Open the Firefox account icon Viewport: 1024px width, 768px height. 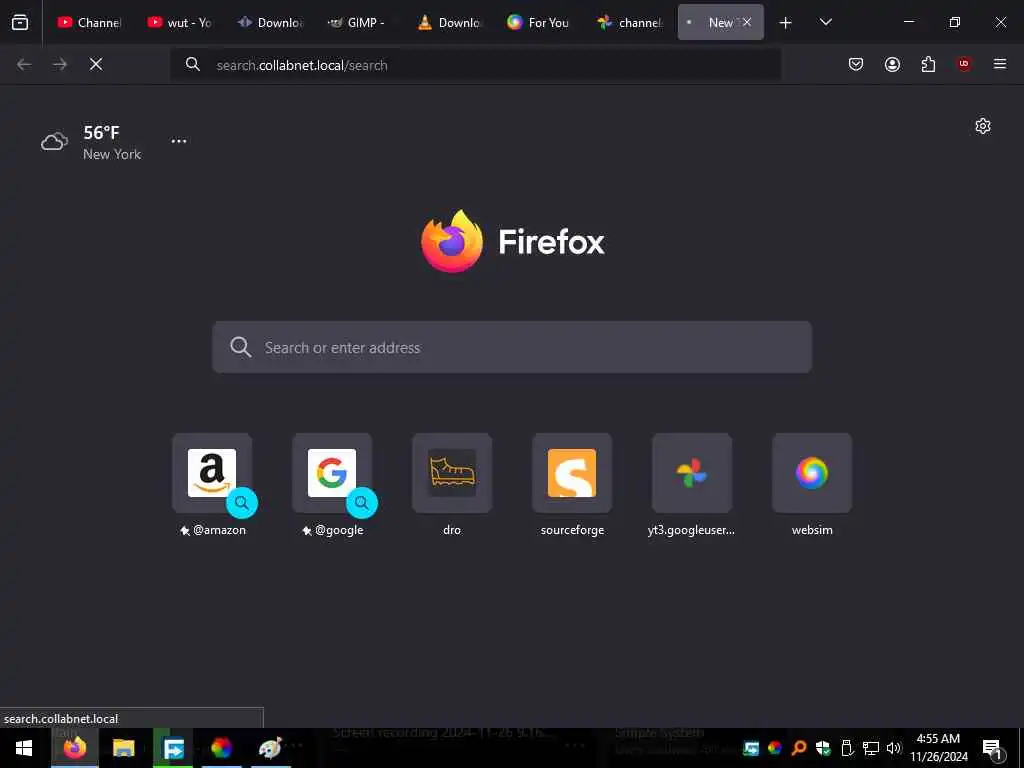pos(892,64)
